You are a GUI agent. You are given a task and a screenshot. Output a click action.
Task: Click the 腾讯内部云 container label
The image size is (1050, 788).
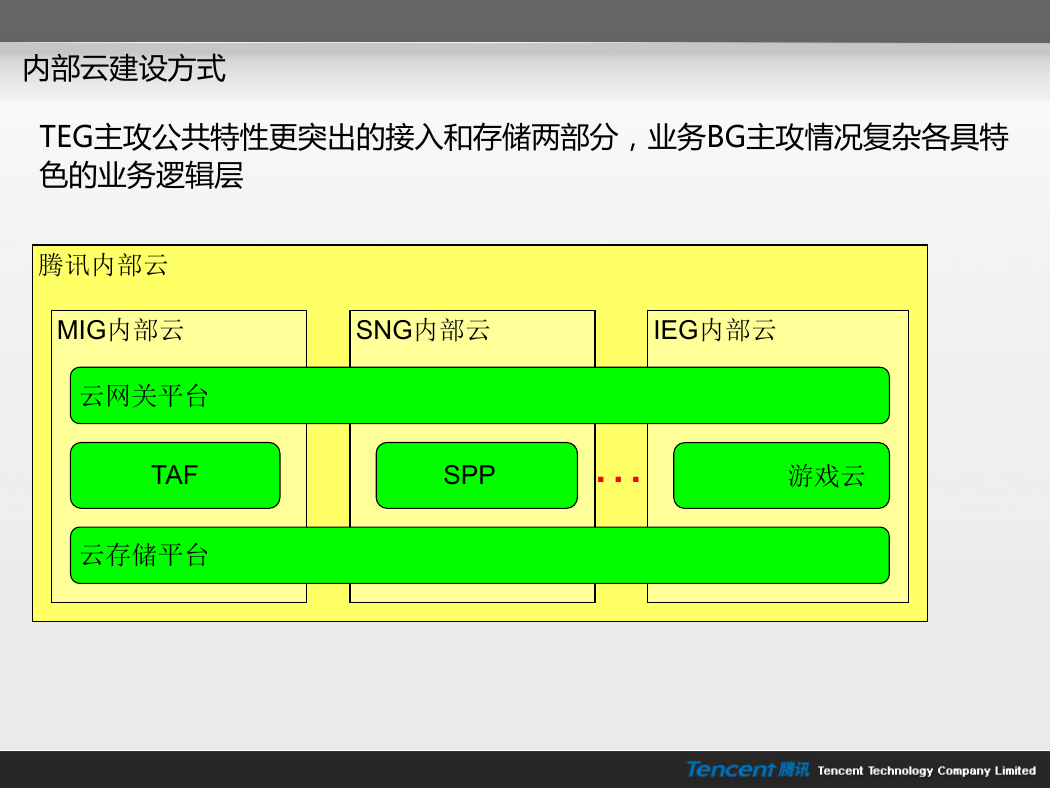(102, 265)
